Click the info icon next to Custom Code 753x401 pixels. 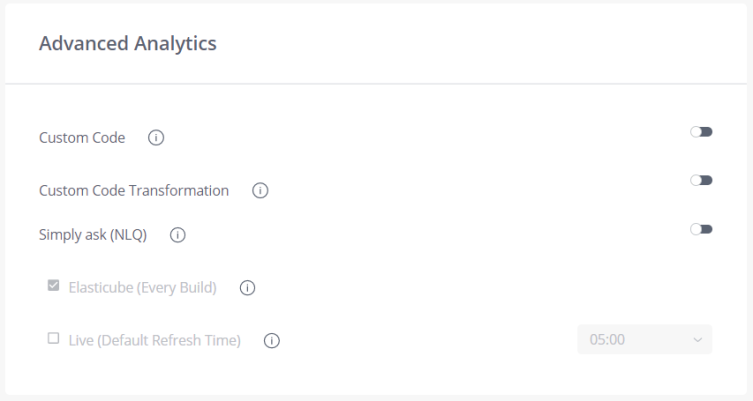155,138
